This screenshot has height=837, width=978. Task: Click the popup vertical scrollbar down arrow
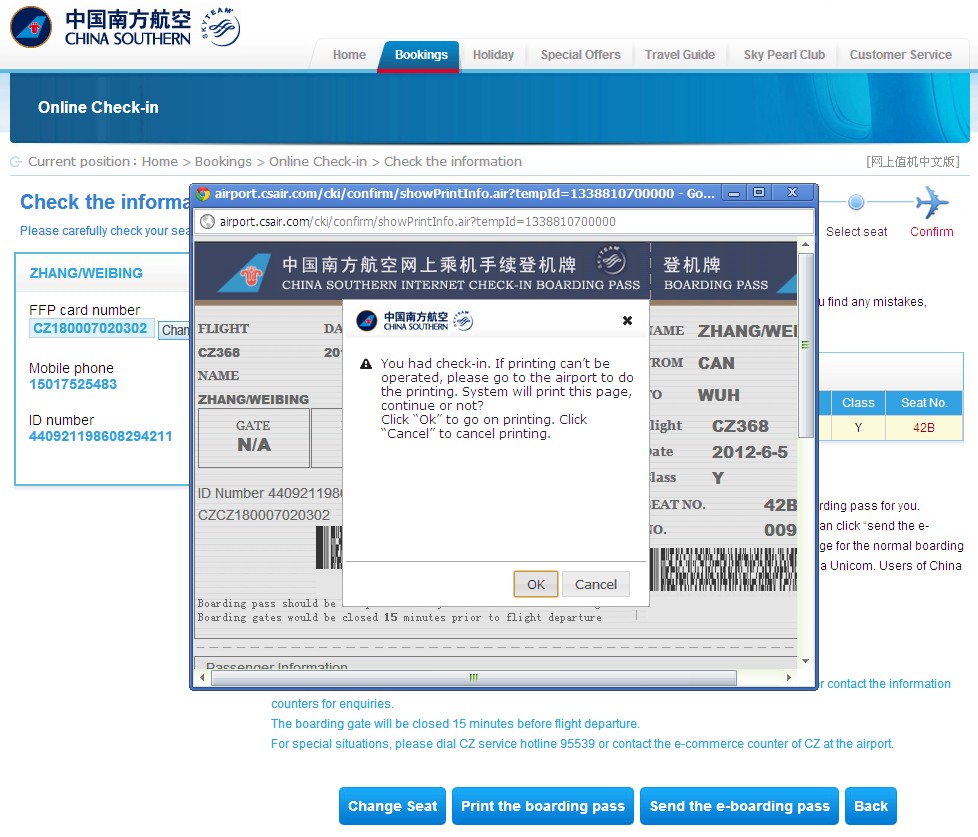[806, 660]
